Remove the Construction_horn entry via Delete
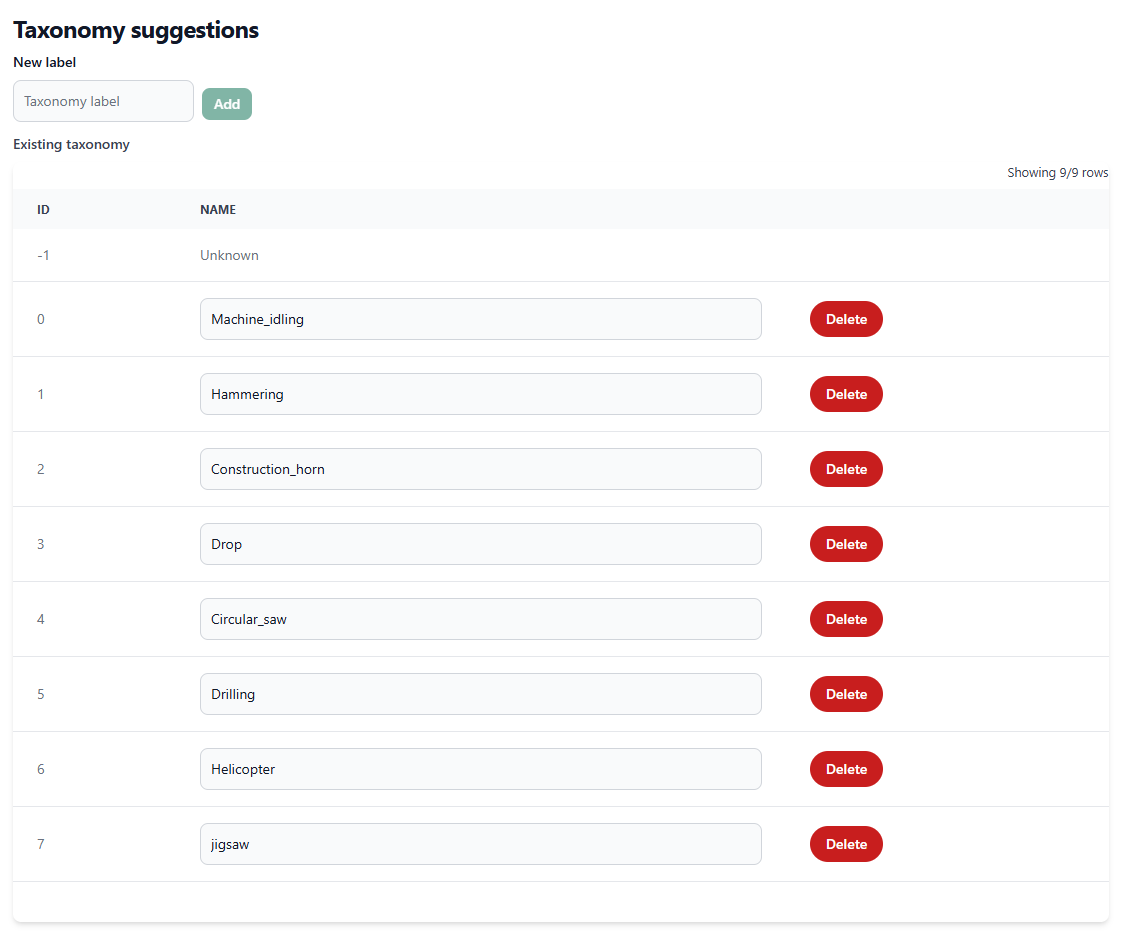 click(x=846, y=469)
